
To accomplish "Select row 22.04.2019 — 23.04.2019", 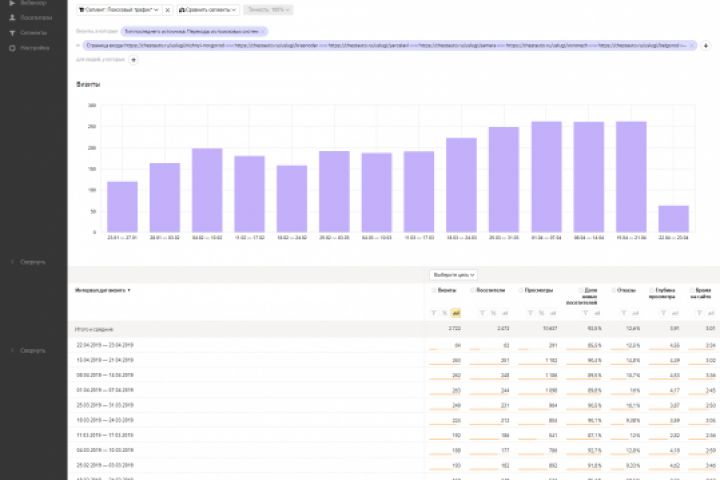I will 394,345.
